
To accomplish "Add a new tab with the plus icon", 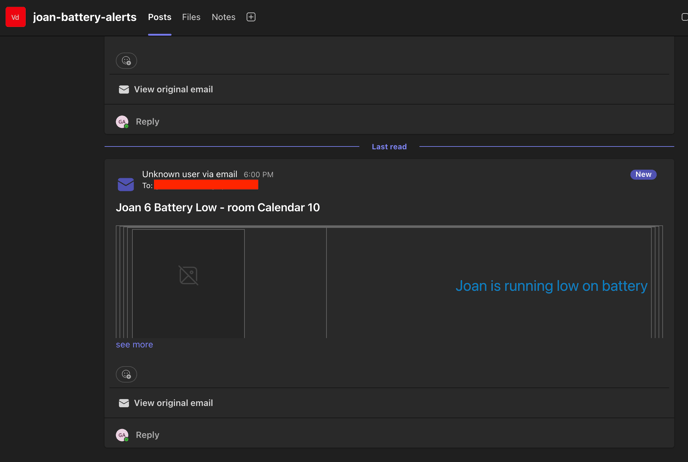I will [x=251, y=17].
